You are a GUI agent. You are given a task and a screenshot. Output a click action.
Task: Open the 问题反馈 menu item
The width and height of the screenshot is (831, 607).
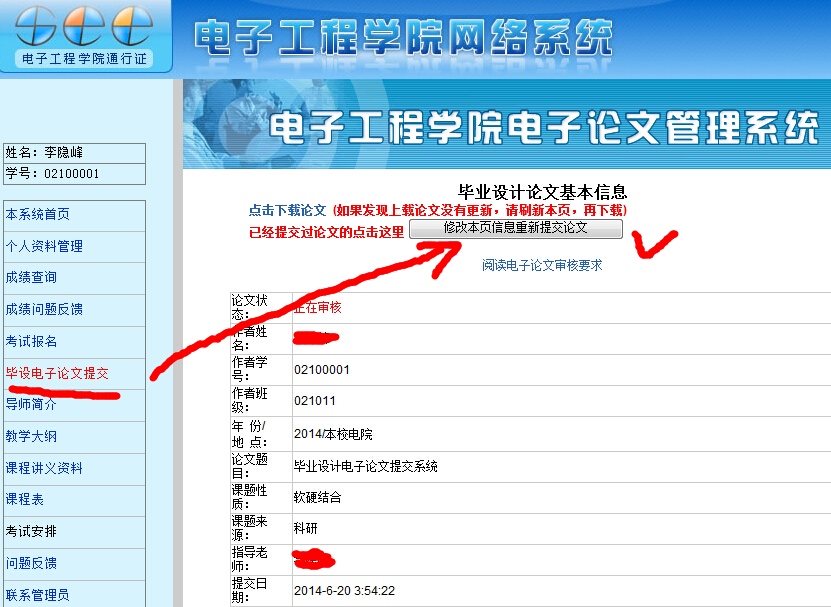31,563
